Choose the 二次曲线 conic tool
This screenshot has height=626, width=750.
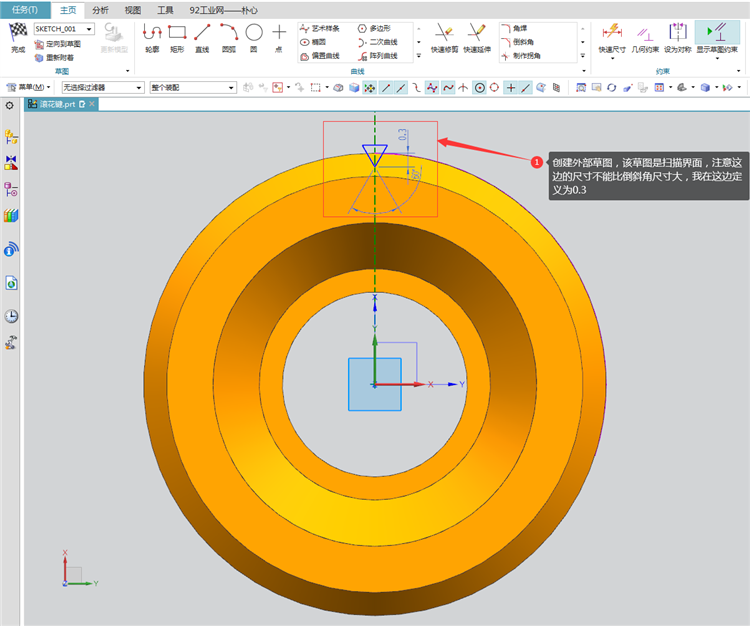[x=377, y=42]
